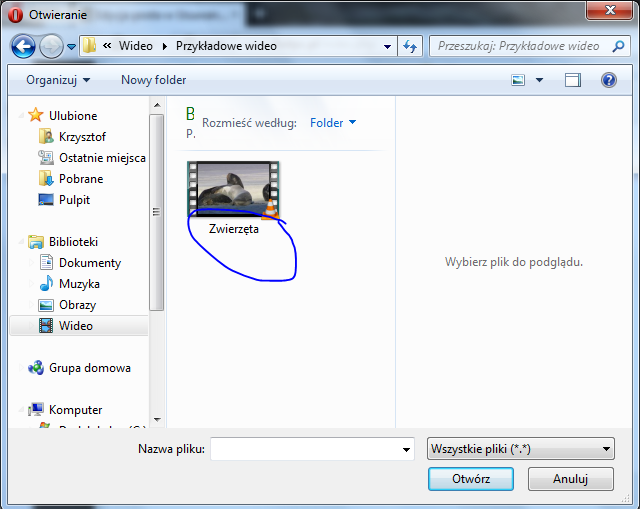Image resolution: width=640 pixels, height=509 pixels.
Task: Click the Komputer computer icon
Action: tap(36, 409)
